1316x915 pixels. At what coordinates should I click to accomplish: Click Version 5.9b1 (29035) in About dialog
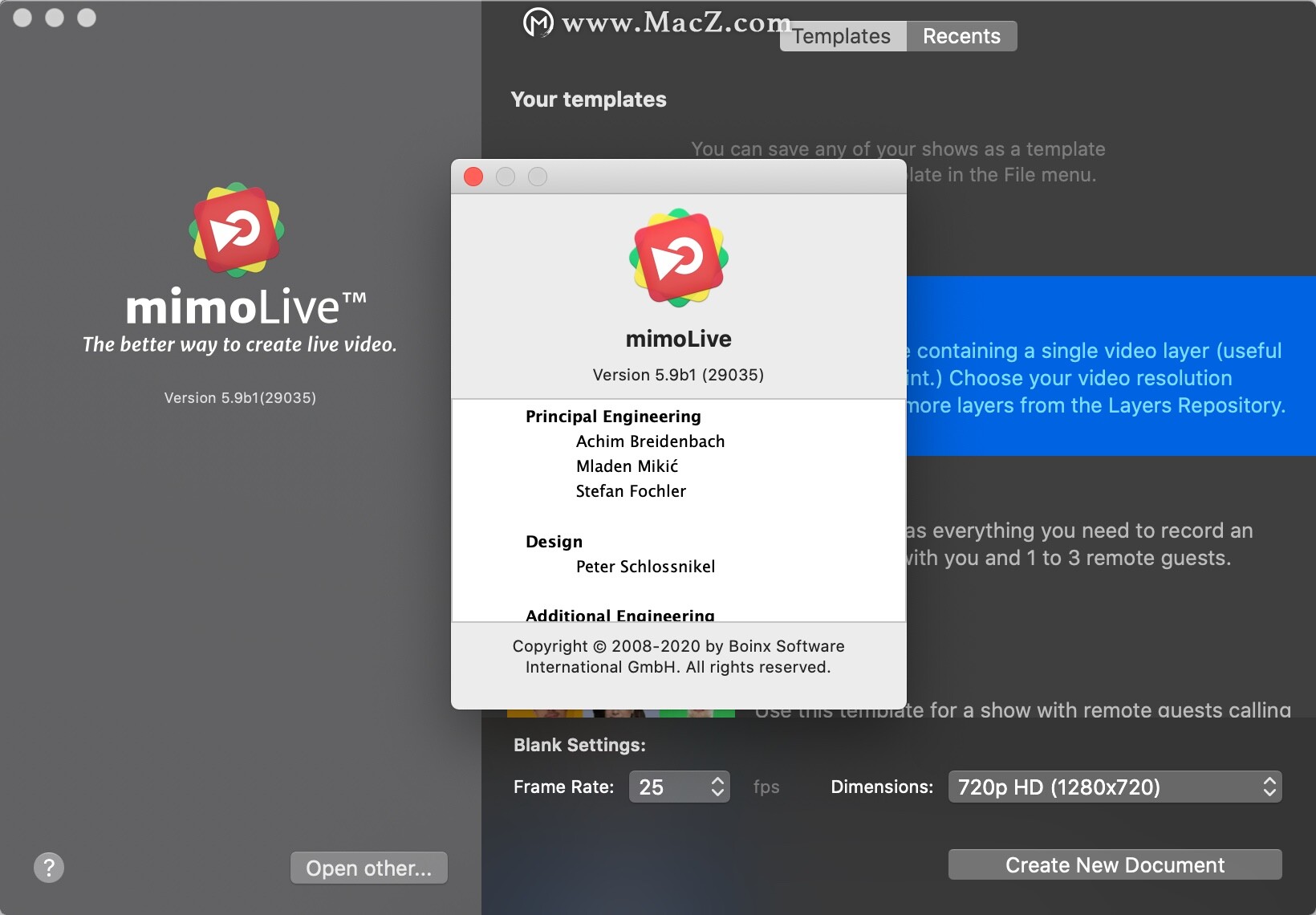[678, 375]
